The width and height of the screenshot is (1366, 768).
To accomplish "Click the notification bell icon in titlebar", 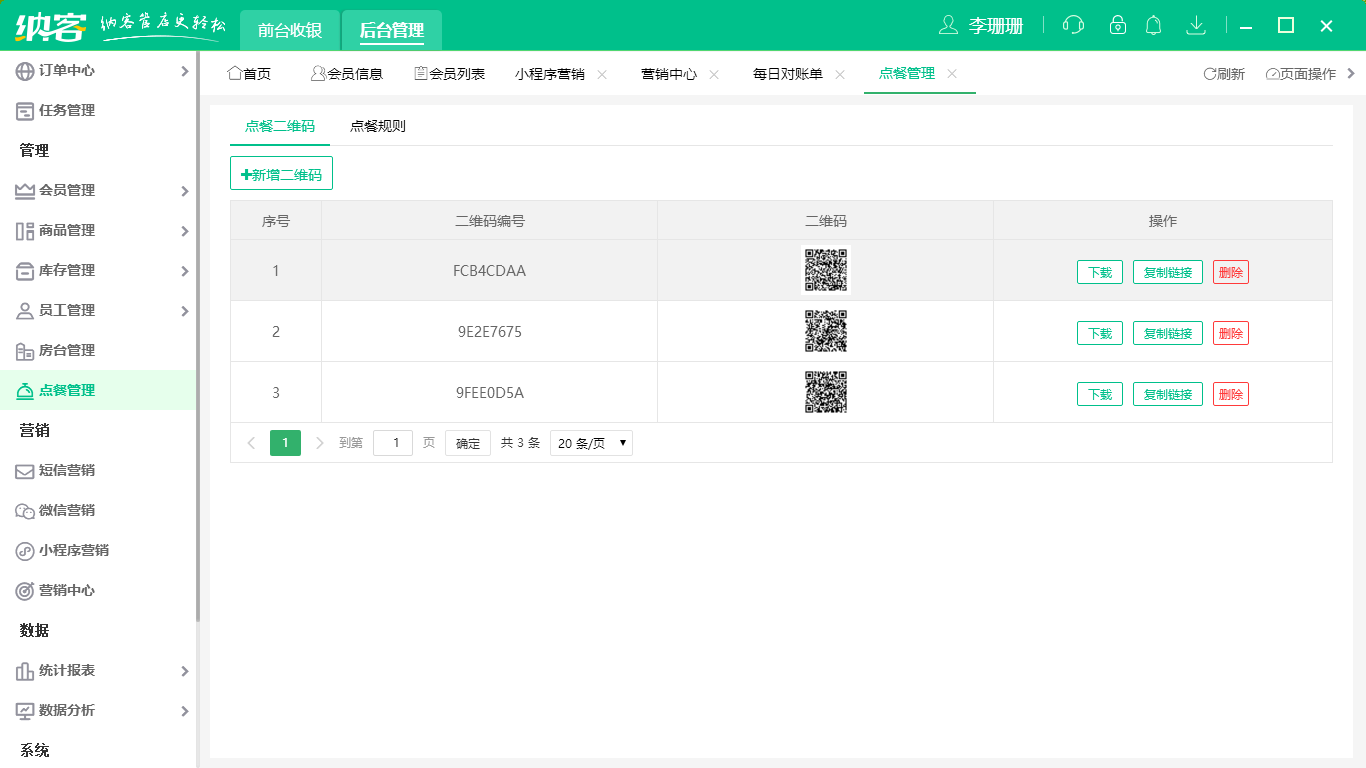I will (x=1153, y=24).
